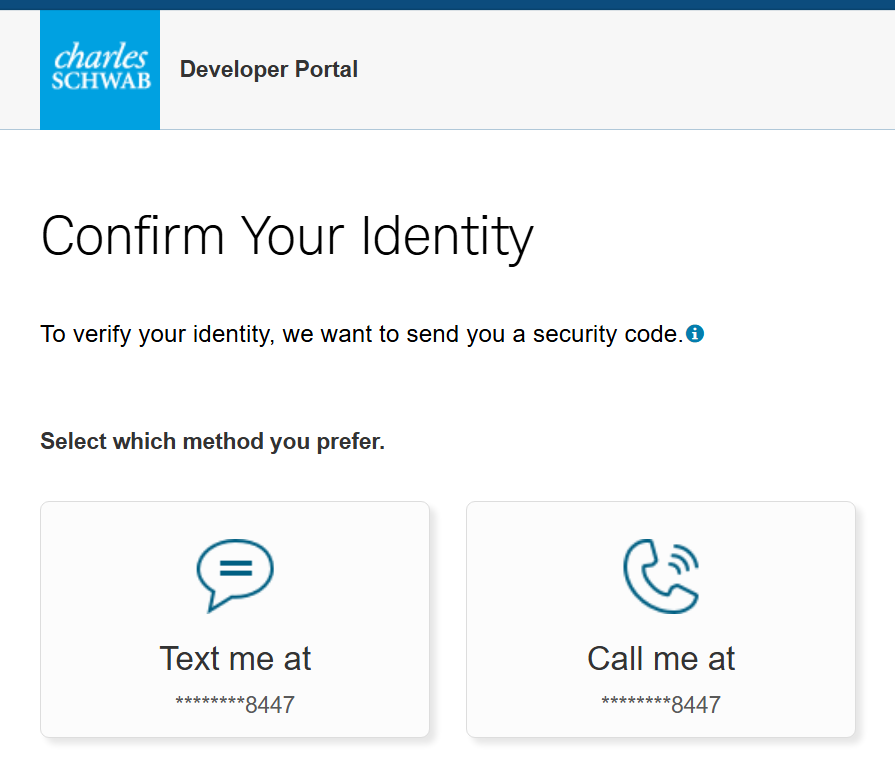Click "Select which method you prefer." text
This screenshot has width=895, height=778.
[213, 441]
